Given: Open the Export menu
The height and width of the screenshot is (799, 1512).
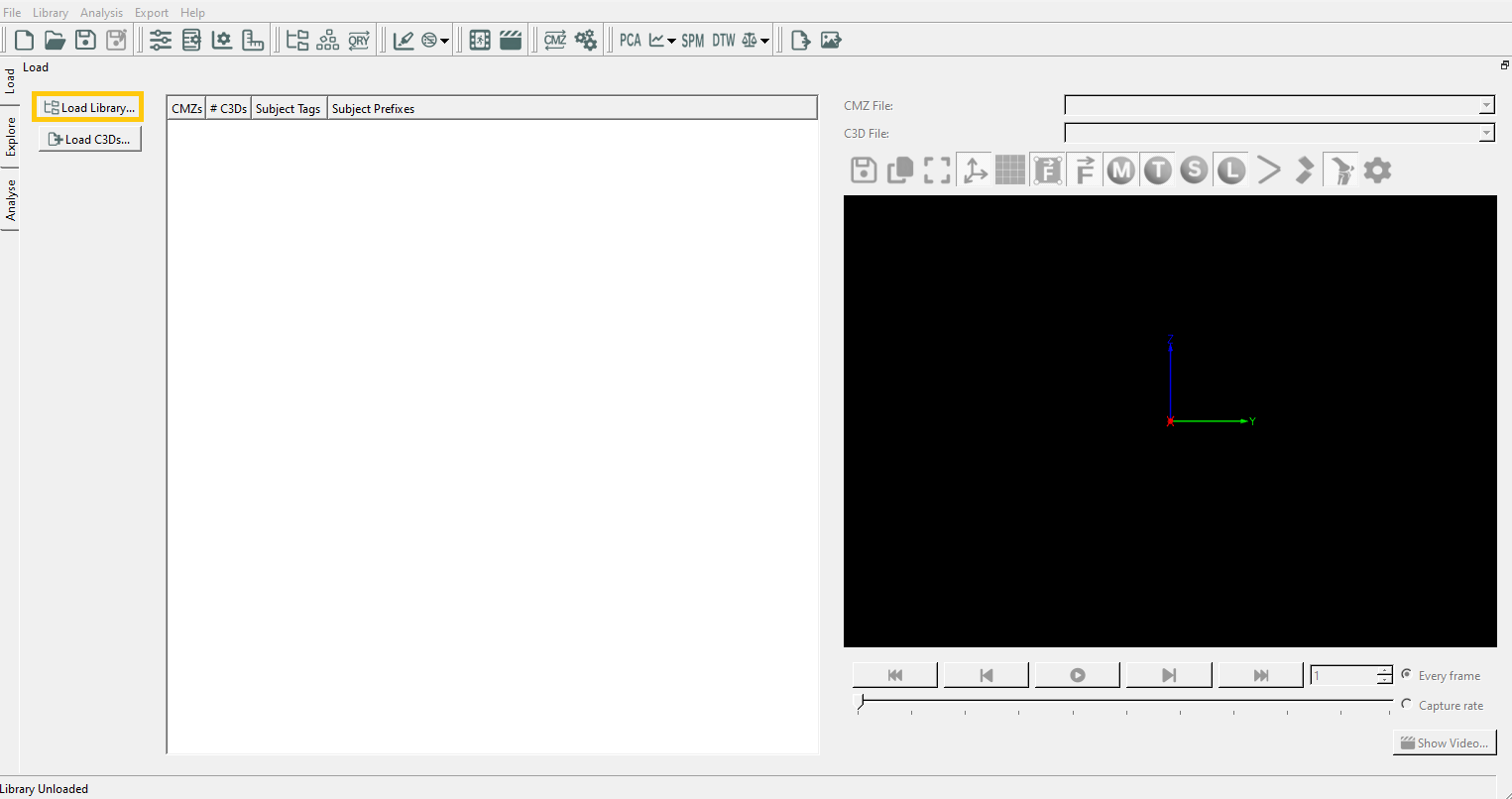Looking at the screenshot, I should pos(152,13).
